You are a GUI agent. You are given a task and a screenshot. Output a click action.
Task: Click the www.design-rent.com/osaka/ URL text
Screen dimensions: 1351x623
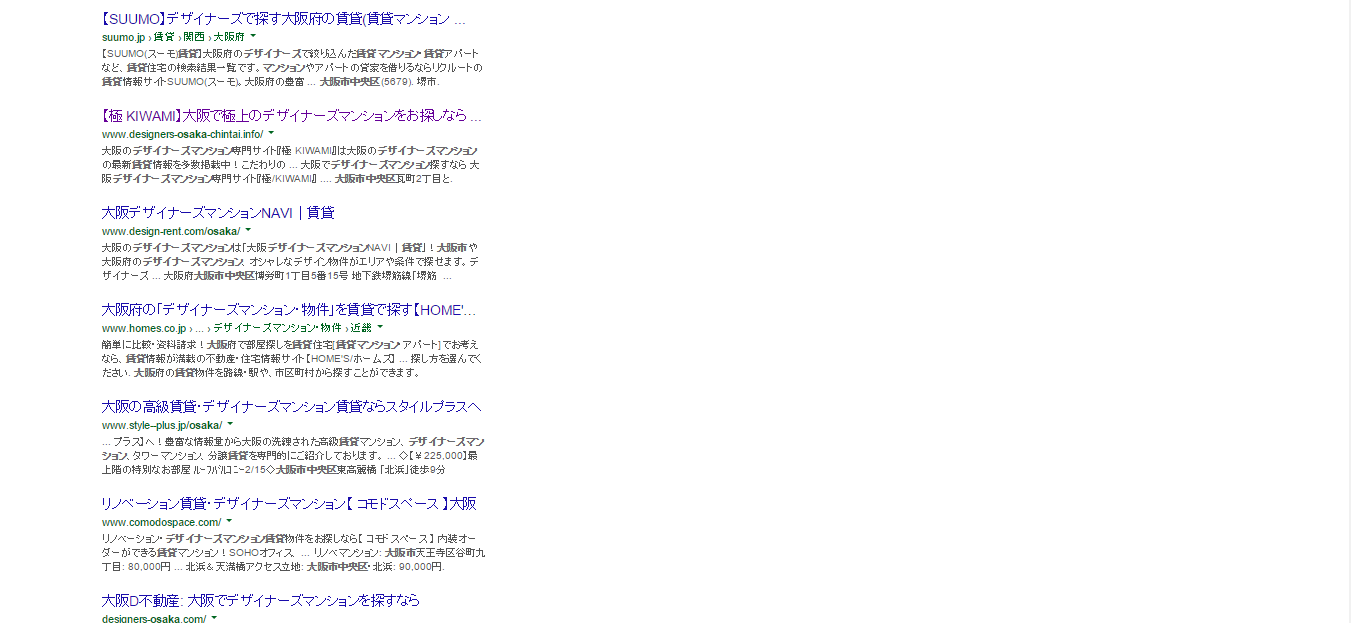[x=171, y=231]
